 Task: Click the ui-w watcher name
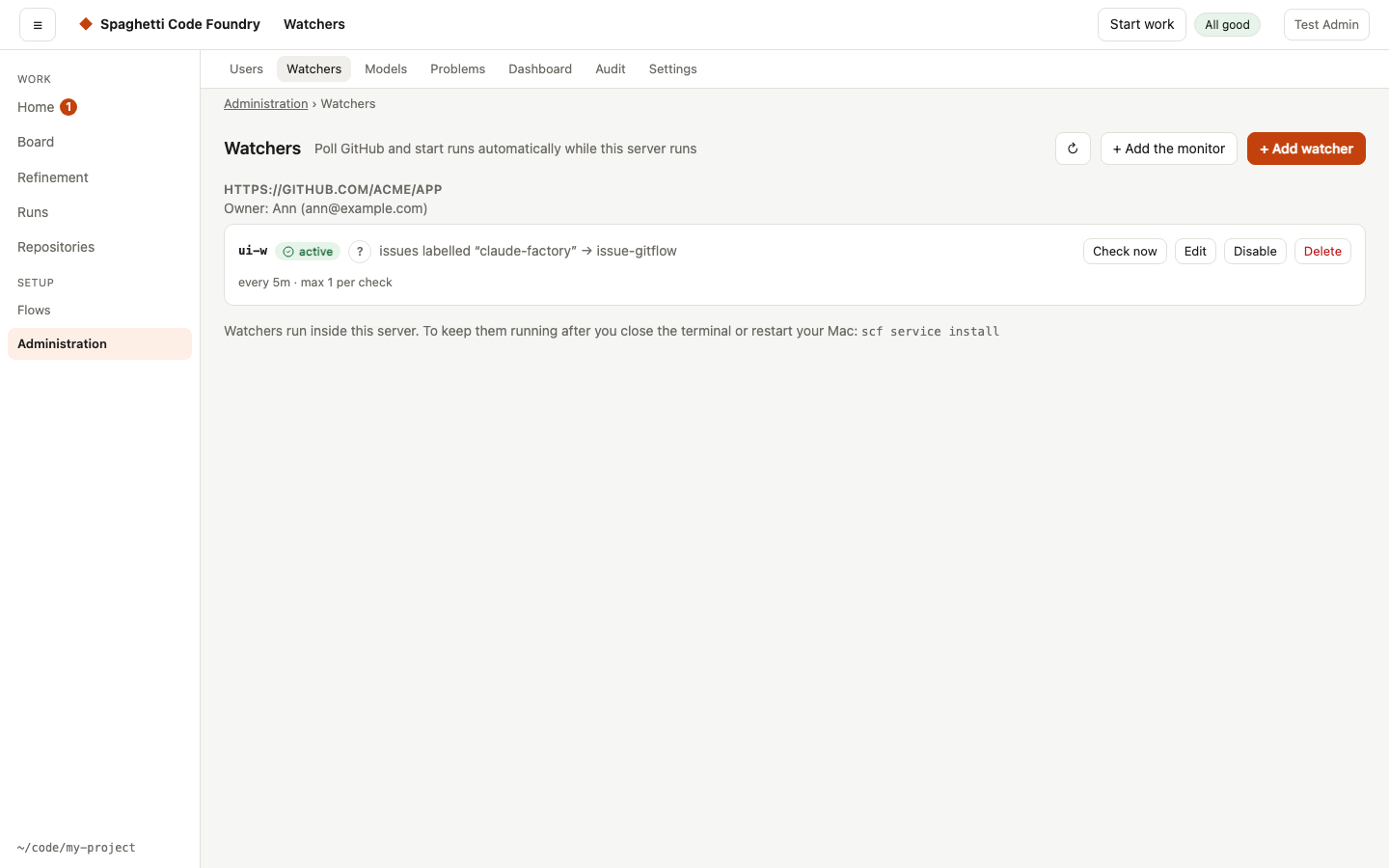pos(253,251)
